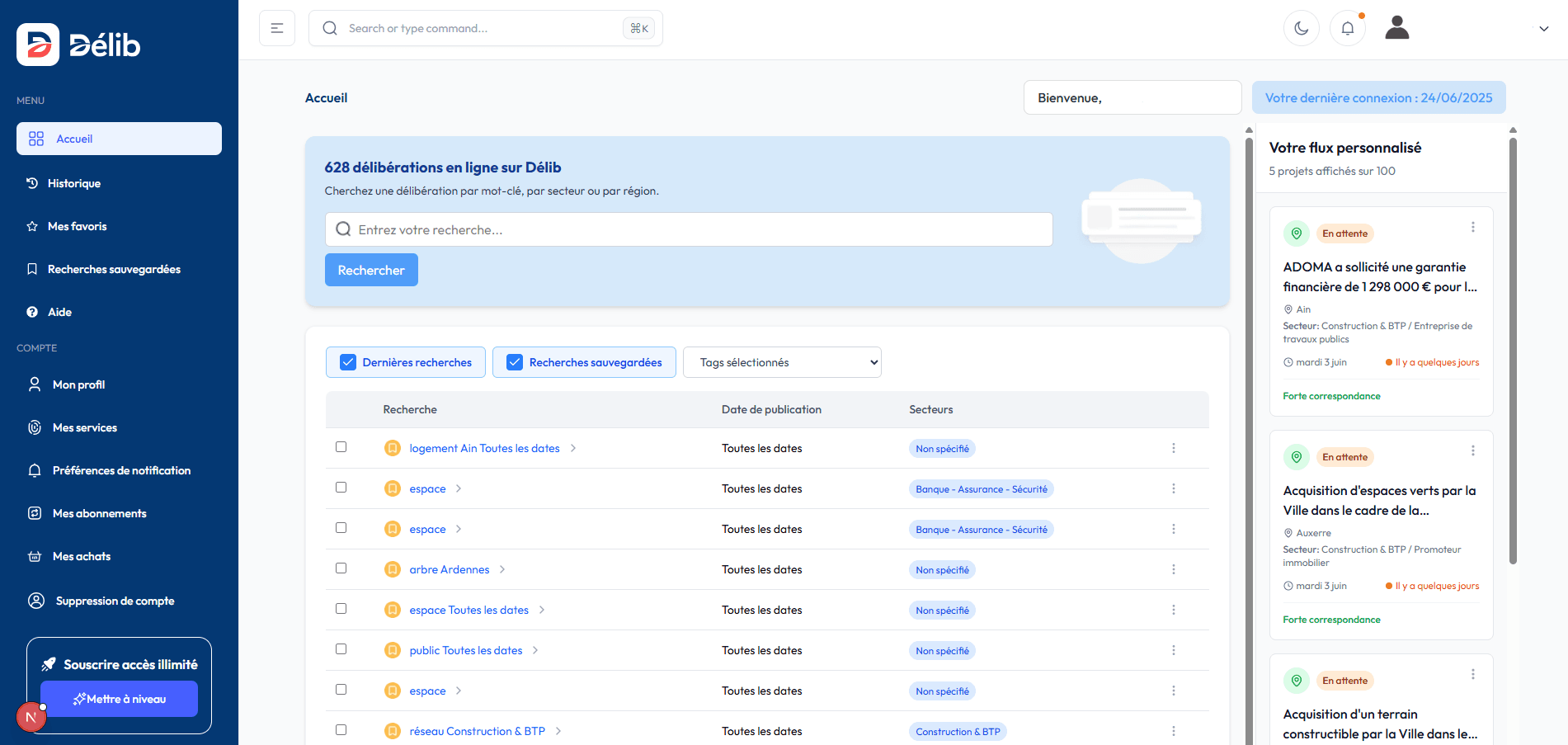
Task: Toggle dark mode moon icon
Action: point(1301,28)
